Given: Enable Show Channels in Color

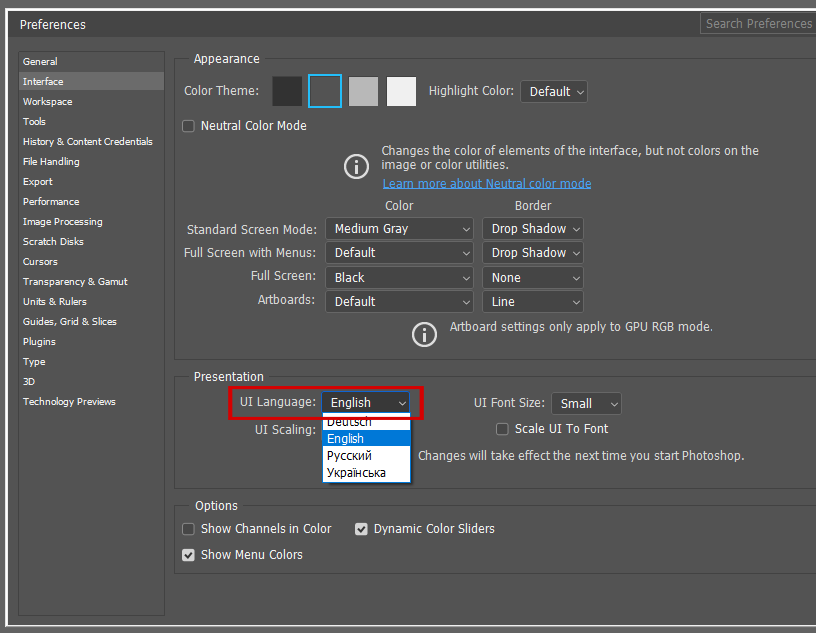Looking at the screenshot, I should 188,529.
